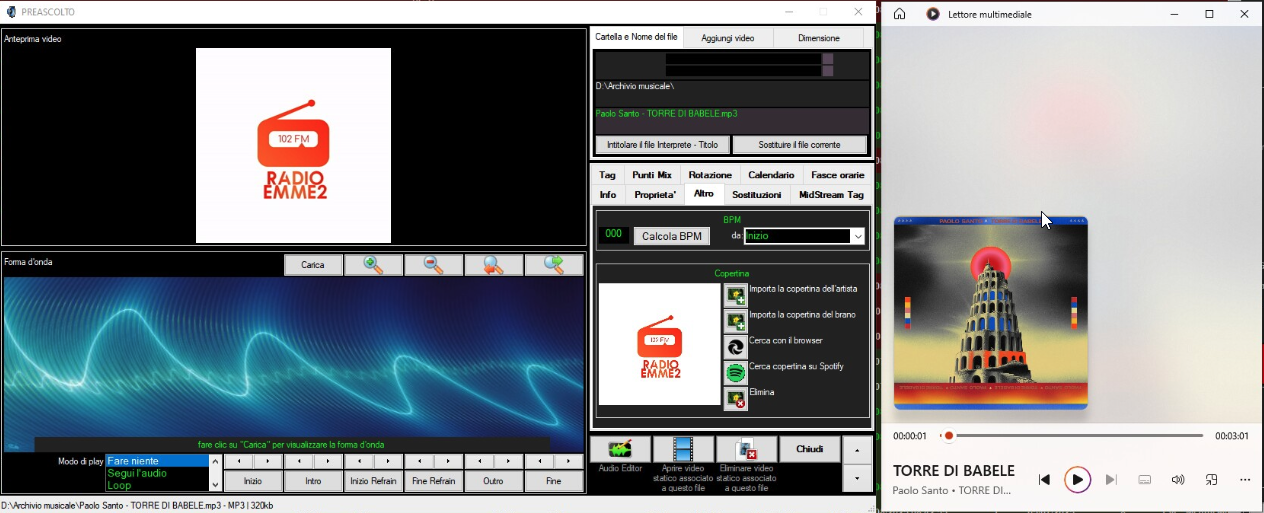Click the subtitles icon in media player

point(1145,480)
